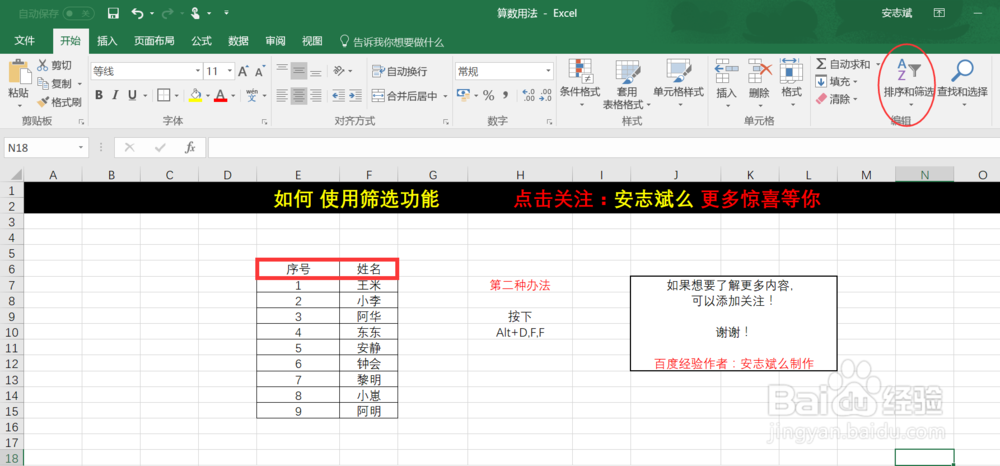Image resolution: width=1000 pixels, height=466 pixels.
Task: Click Tell Me (告诉我你想要做什么) search box
Action: point(392,42)
